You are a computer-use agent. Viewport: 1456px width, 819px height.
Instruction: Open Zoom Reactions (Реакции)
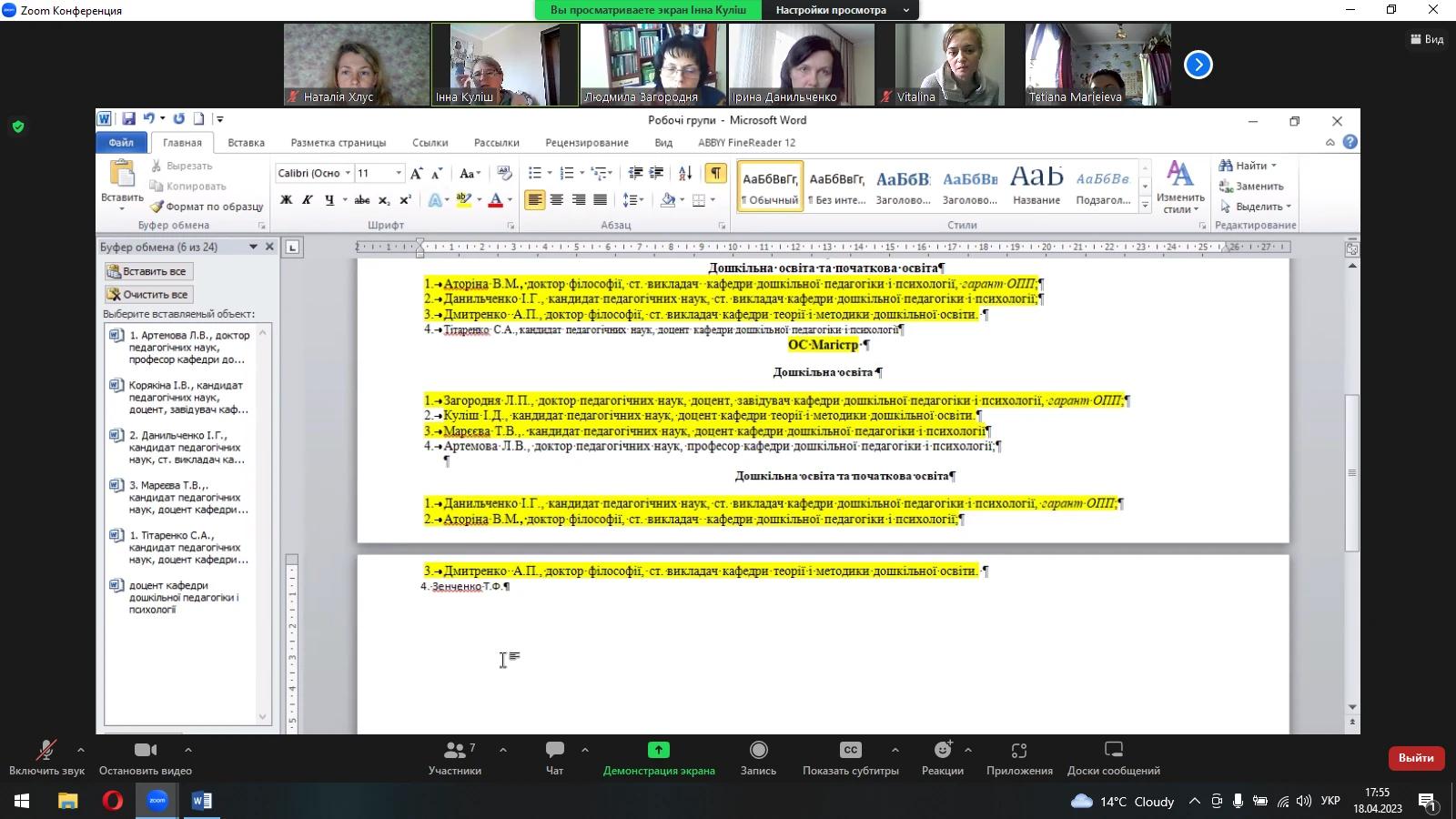coord(943,758)
